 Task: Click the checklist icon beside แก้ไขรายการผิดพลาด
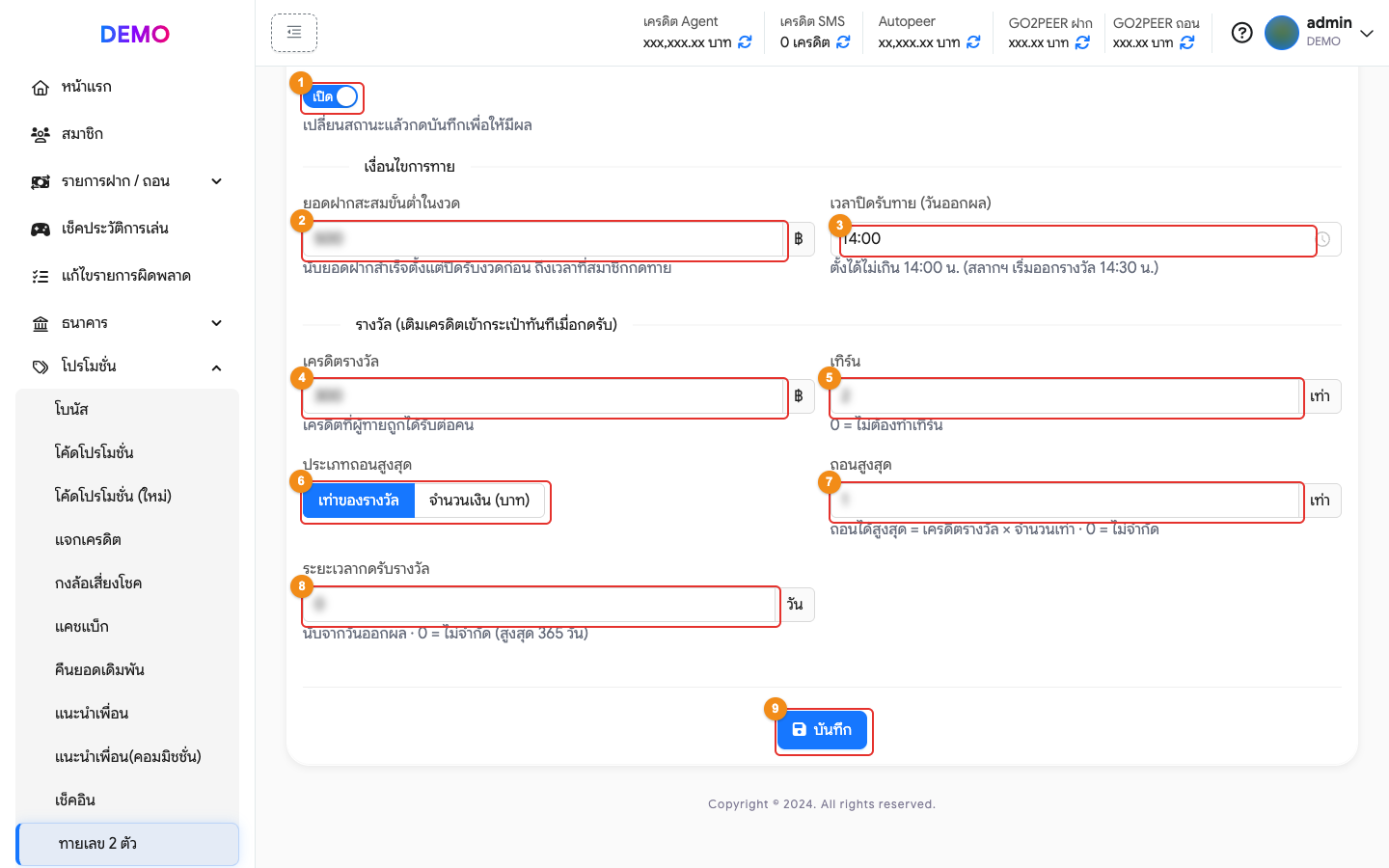[x=41, y=277]
